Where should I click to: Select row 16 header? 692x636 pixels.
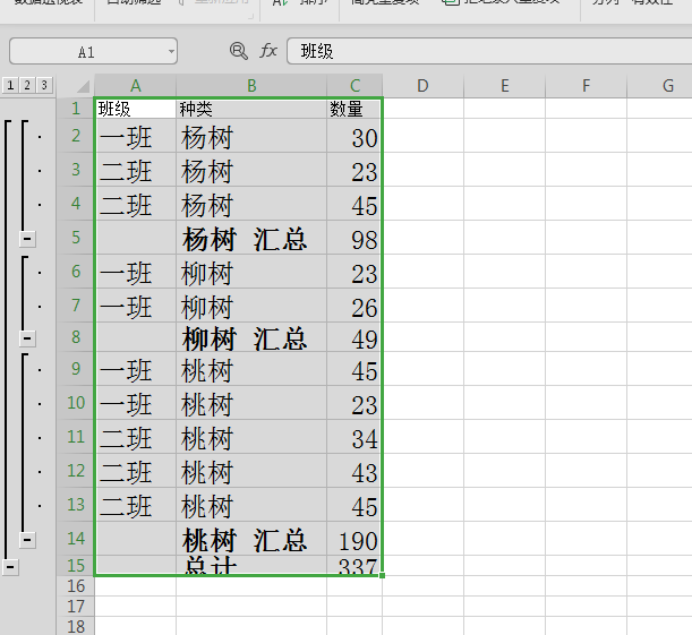click(75, 586)
